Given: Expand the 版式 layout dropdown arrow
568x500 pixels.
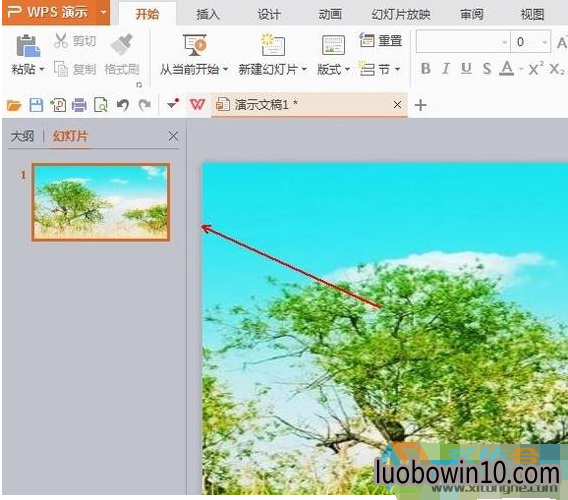Looking at the screenshot, I should [x=347, y=69].
